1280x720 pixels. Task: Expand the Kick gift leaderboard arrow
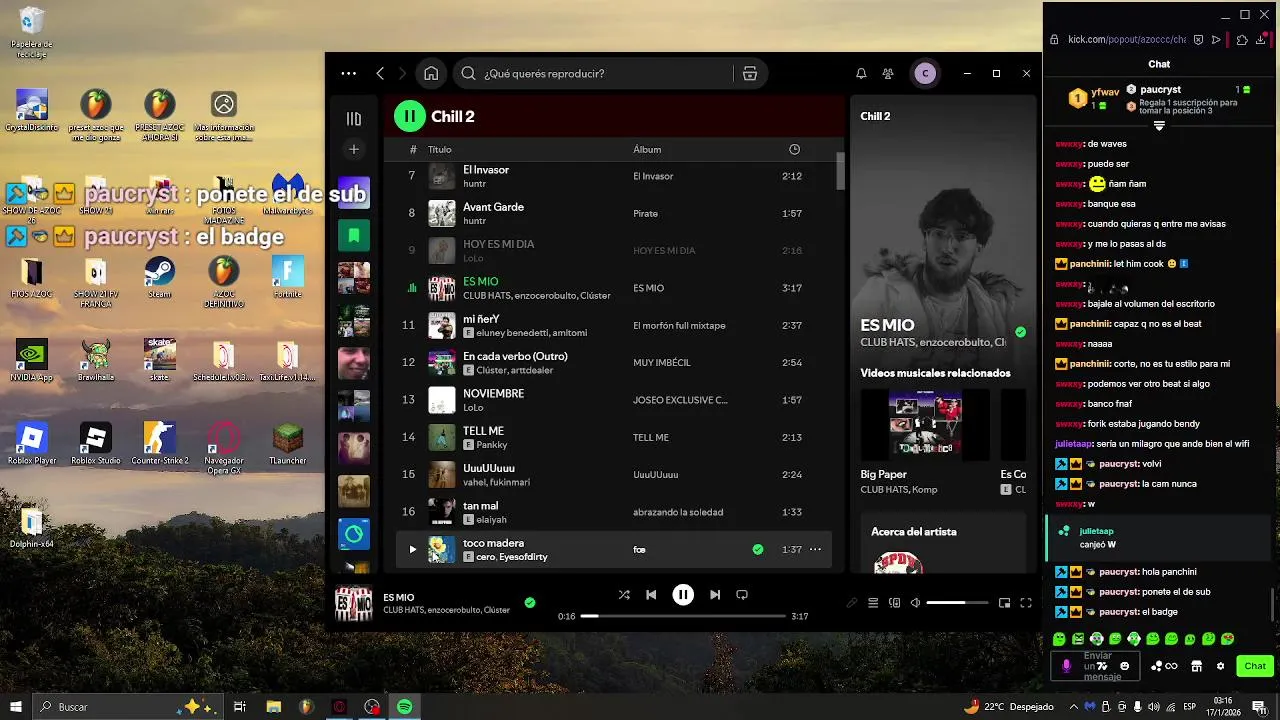coord(1159,126)
